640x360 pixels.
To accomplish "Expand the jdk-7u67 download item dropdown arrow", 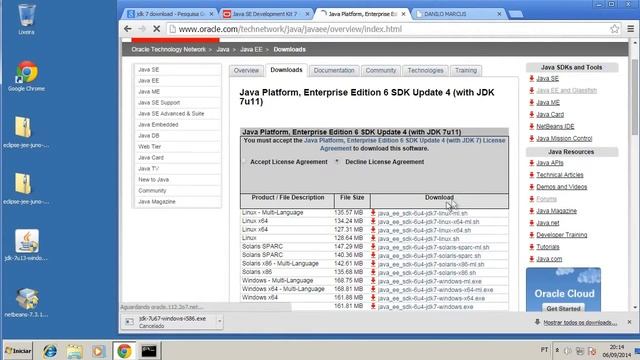I will (x=220, y=322).
